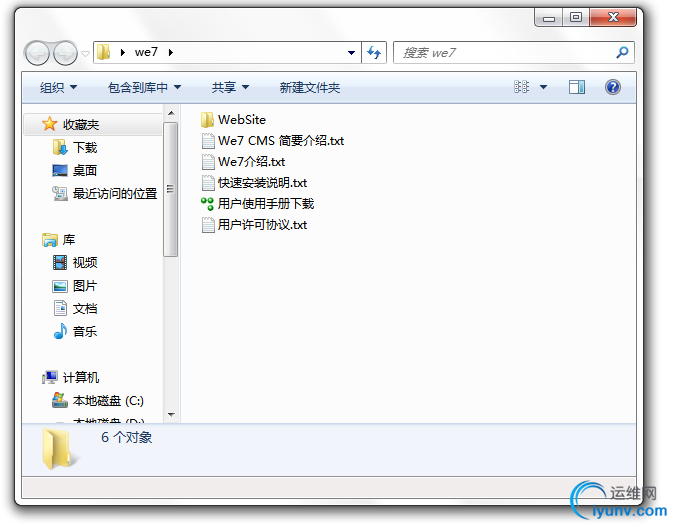Open 桌面 in the favorites list

[x=85, y=171]
